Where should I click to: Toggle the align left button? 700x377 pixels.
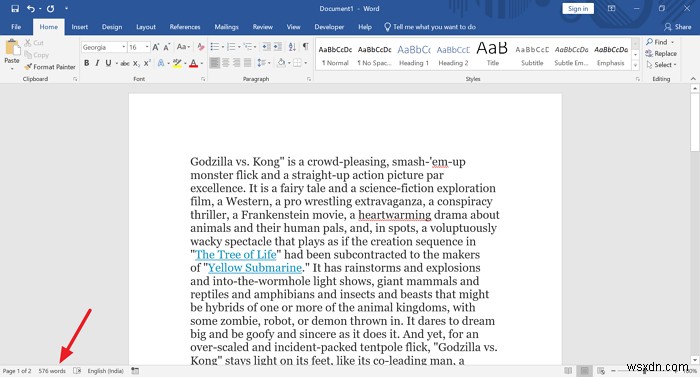point(215,63)
